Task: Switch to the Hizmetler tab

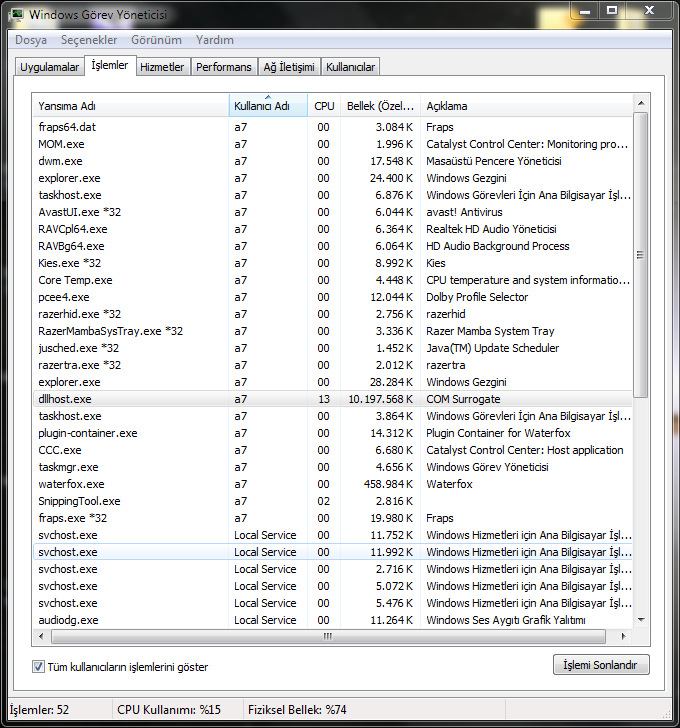Action: pos(162,67)
